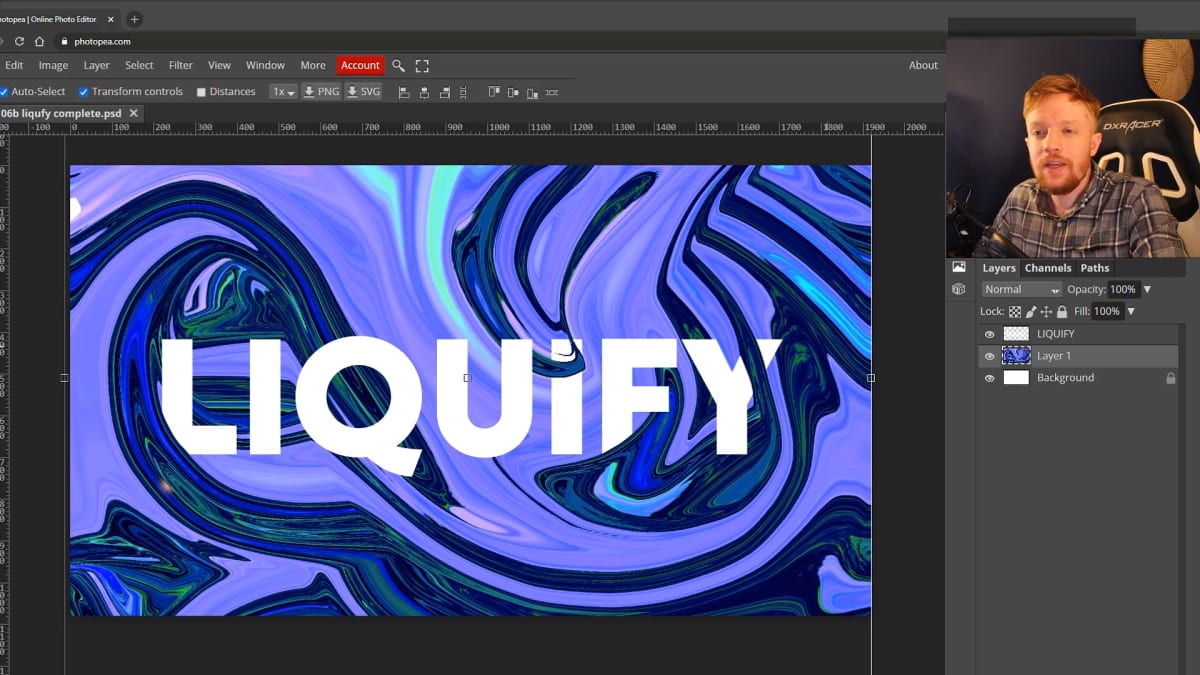Open the Fill percentage dropdown arrow
1200x675 pixels.
(x=1131, y=311)
